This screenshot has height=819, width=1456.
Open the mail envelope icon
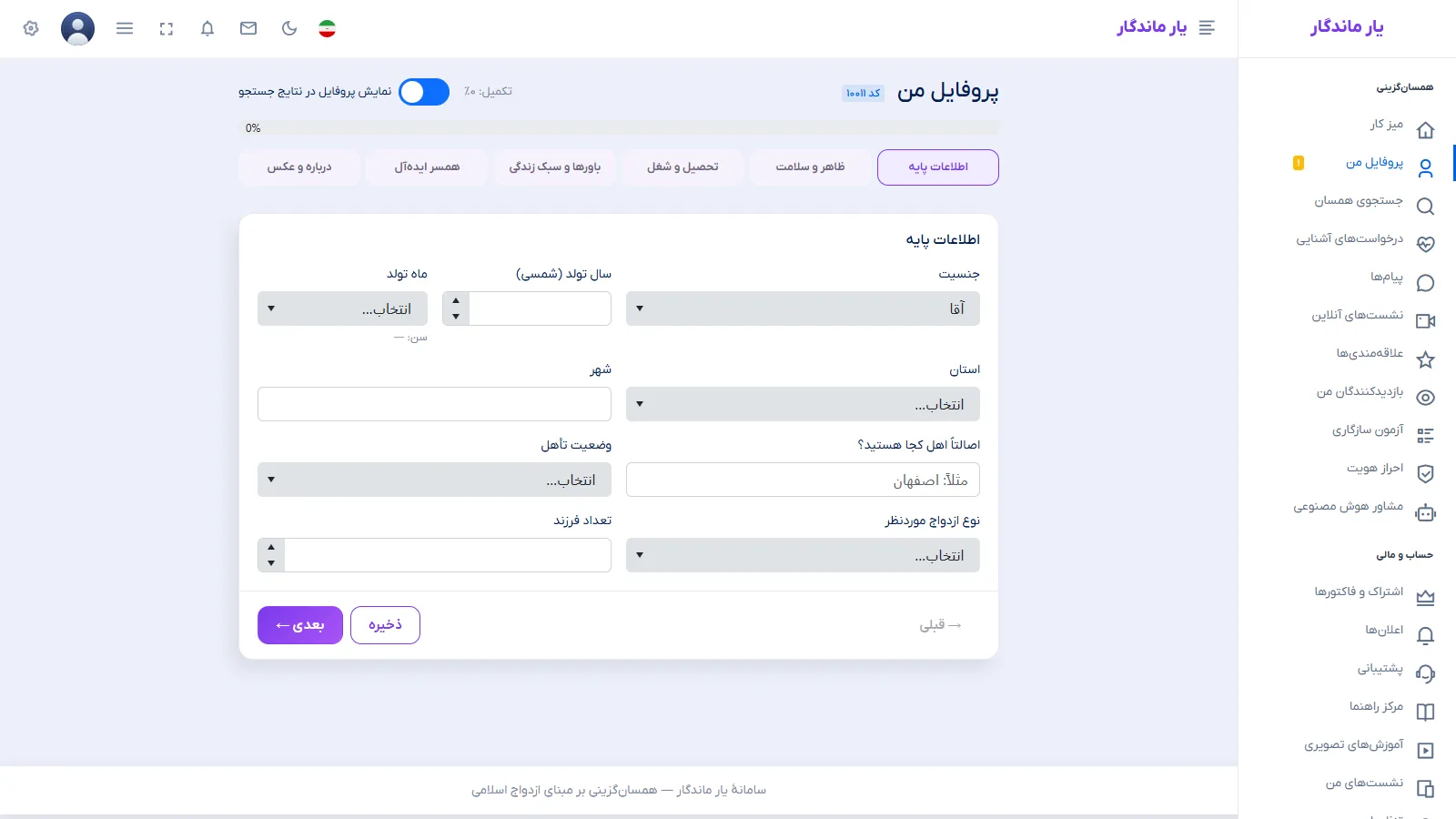[248, 28]
